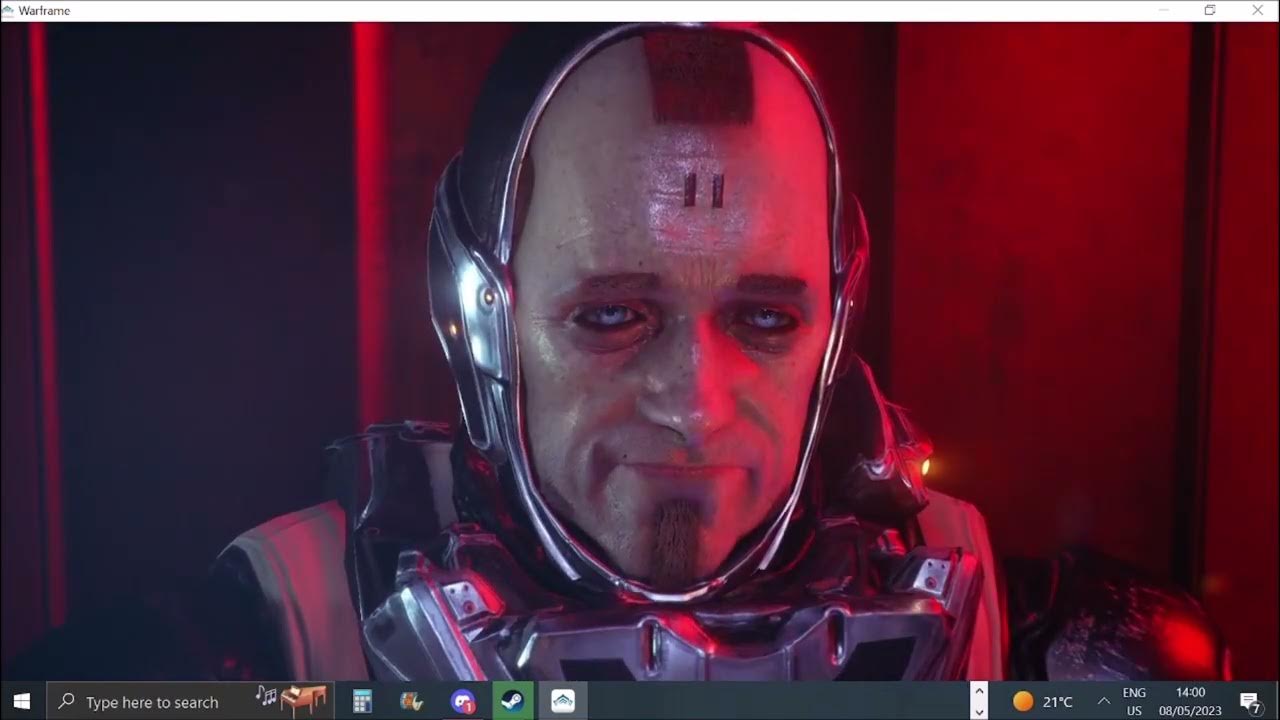Click the piano search highlight icon
The width and height of the screenshot is (1280, 720).
pos(291,700)
